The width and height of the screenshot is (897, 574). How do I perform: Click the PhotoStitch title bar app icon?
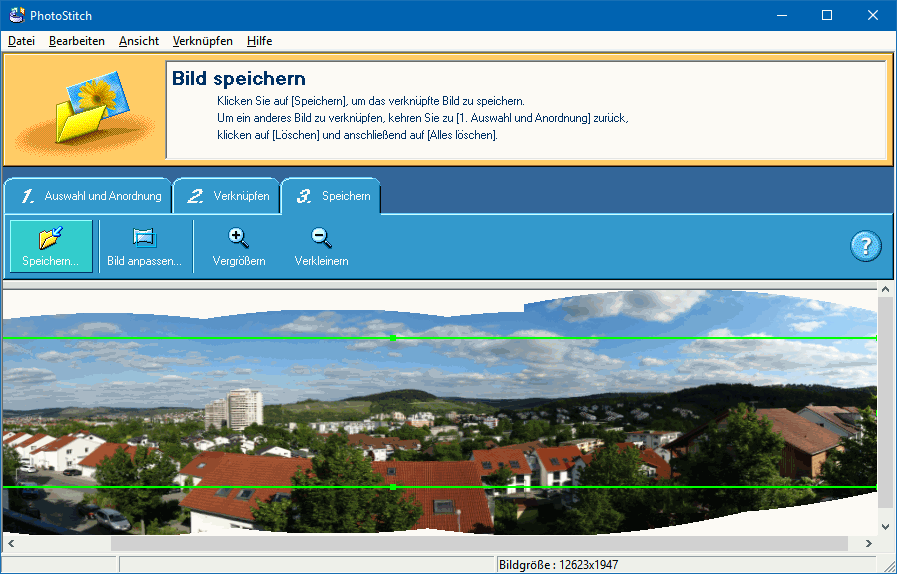(x=14, y=15)
